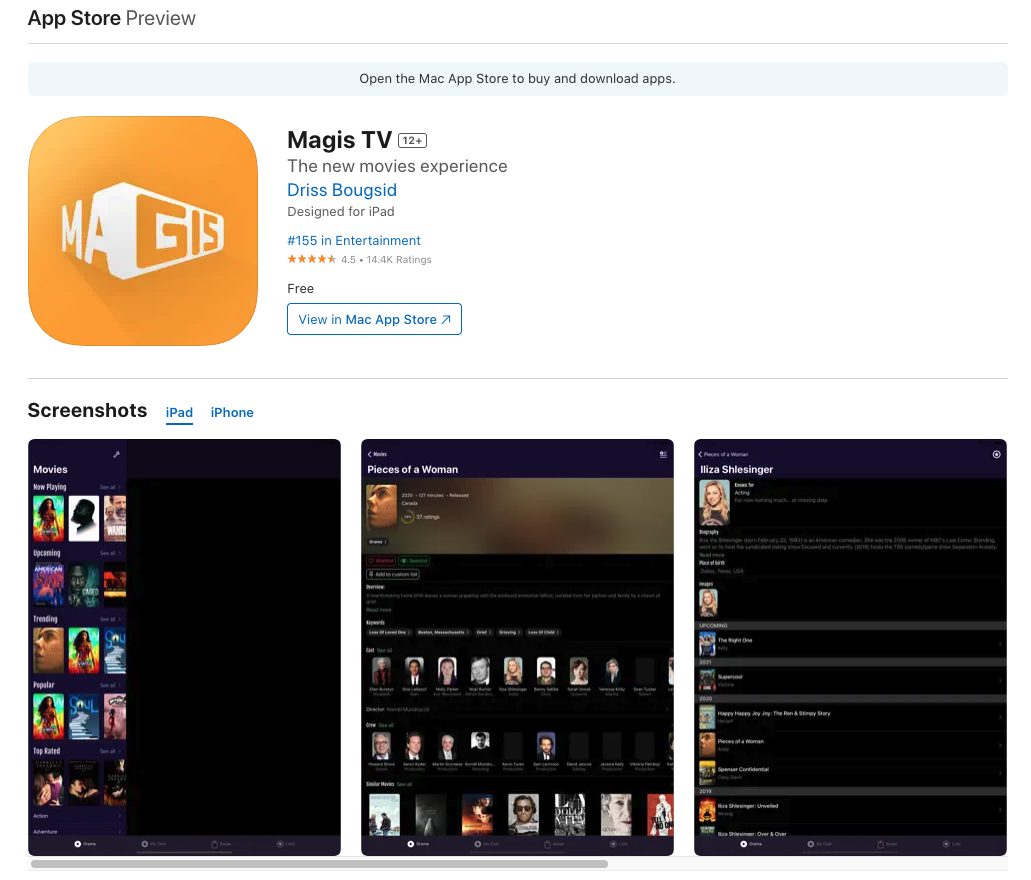Open the Pieces of a Woman screenshot
The width and height of the screenshot is (1031, 880).
click(x=517, y=647)
